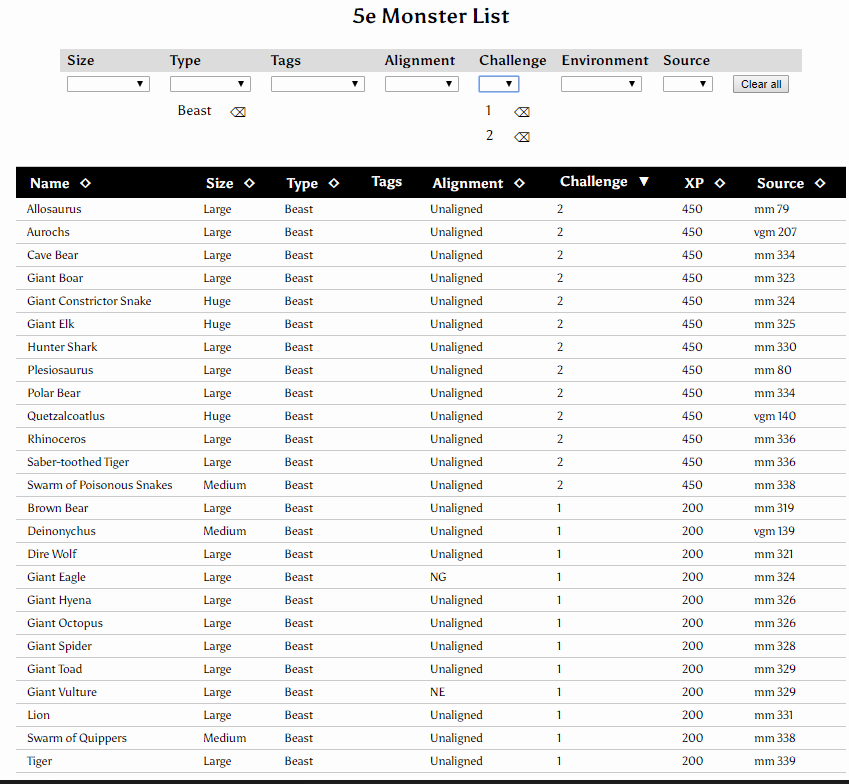The width and height of the screenshot is (849, 784).
Task: Expand the Tags filter dropdown
Action: [x=317, y=84]
